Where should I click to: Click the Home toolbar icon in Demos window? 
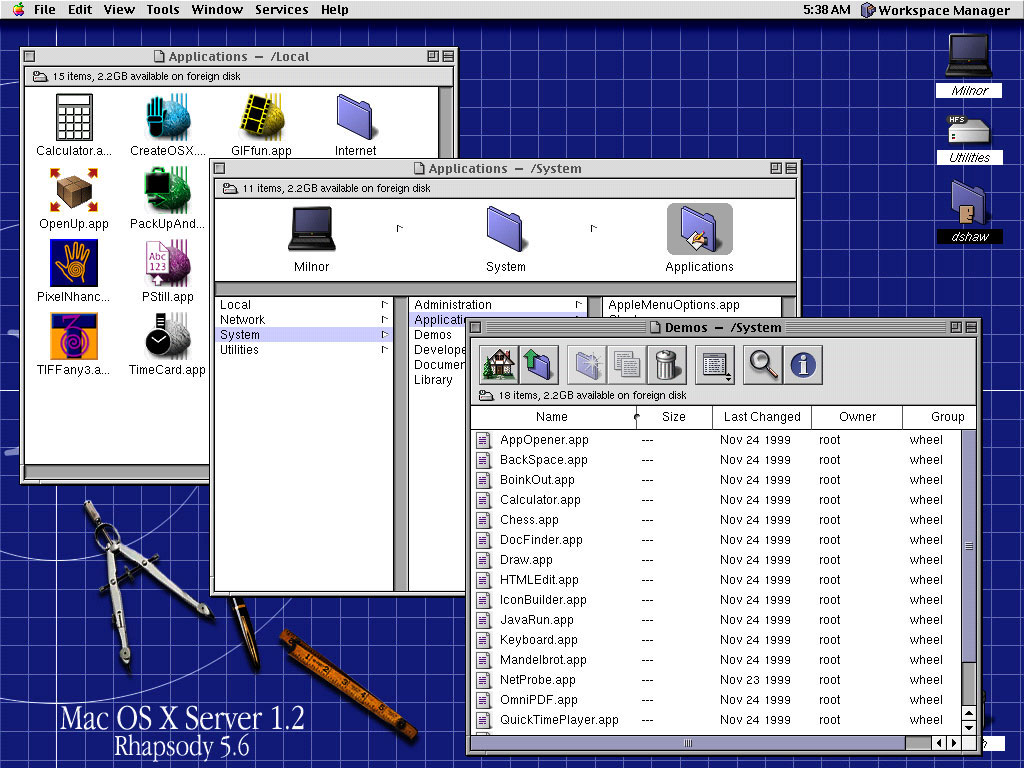(499, 364)
